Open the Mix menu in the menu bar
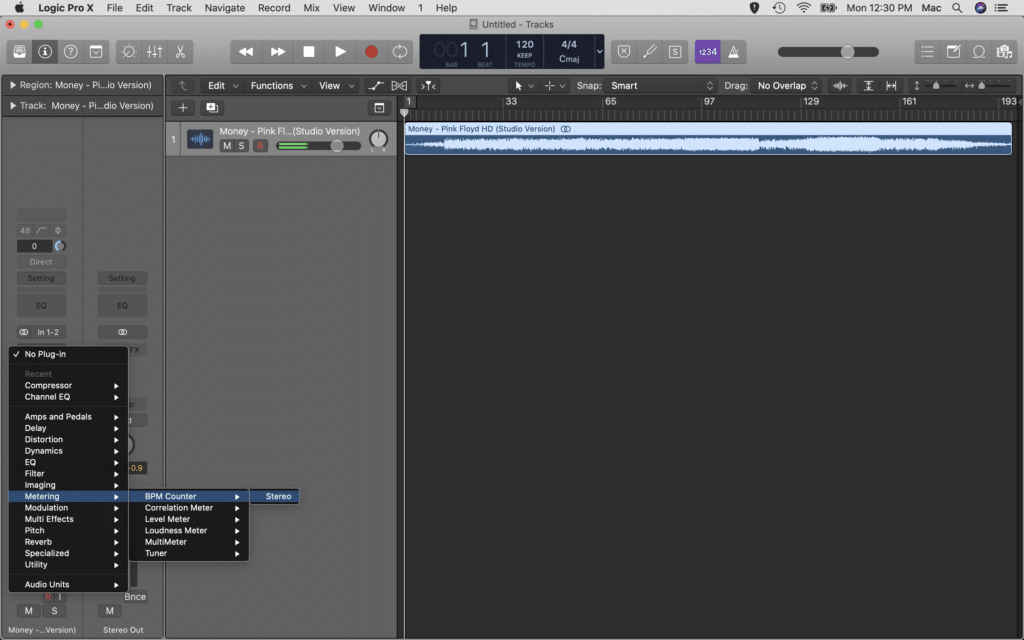Viewport: 1024px width, 640px height. tap(311, 7)
